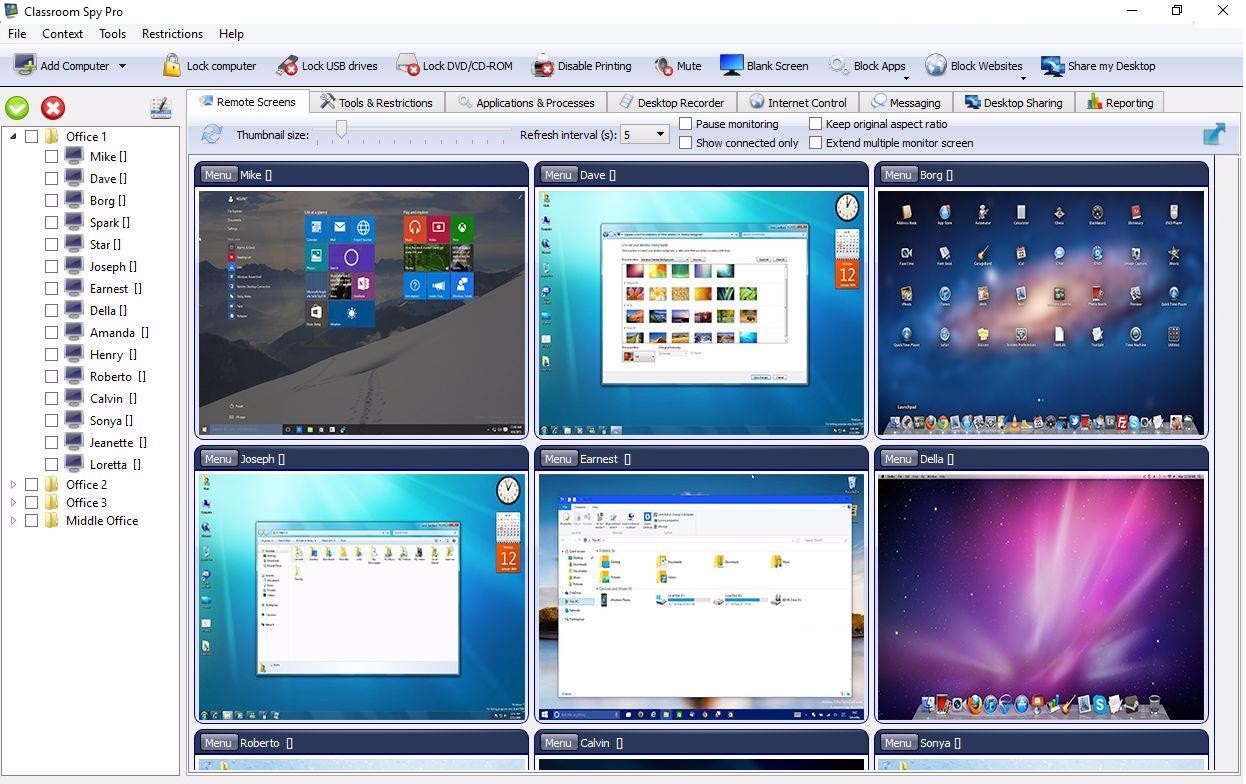Check Show connected only
Viewport: 1246px width, 784px height.
point(686,142)
